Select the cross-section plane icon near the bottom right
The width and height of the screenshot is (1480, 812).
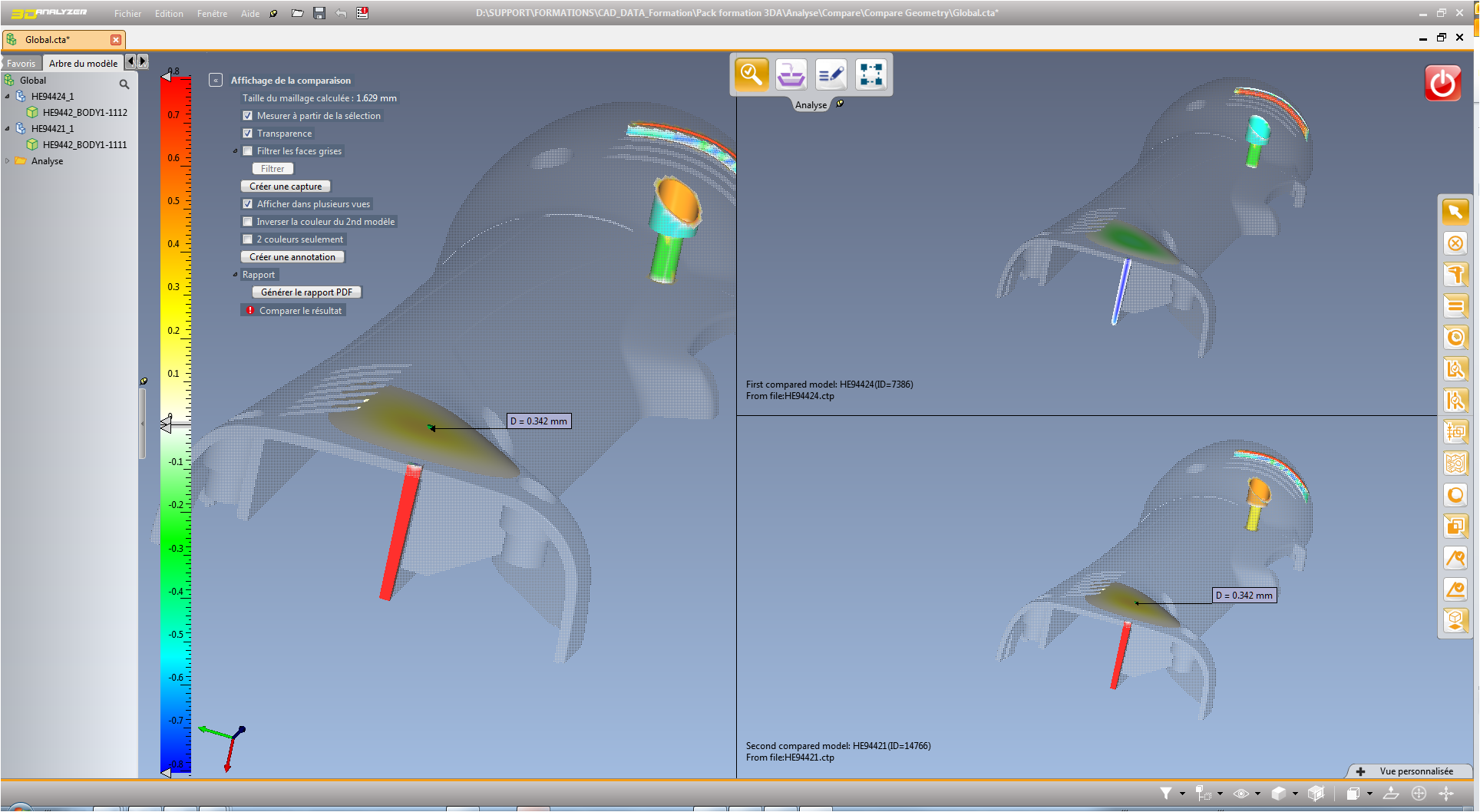[x=1390, y=793]
